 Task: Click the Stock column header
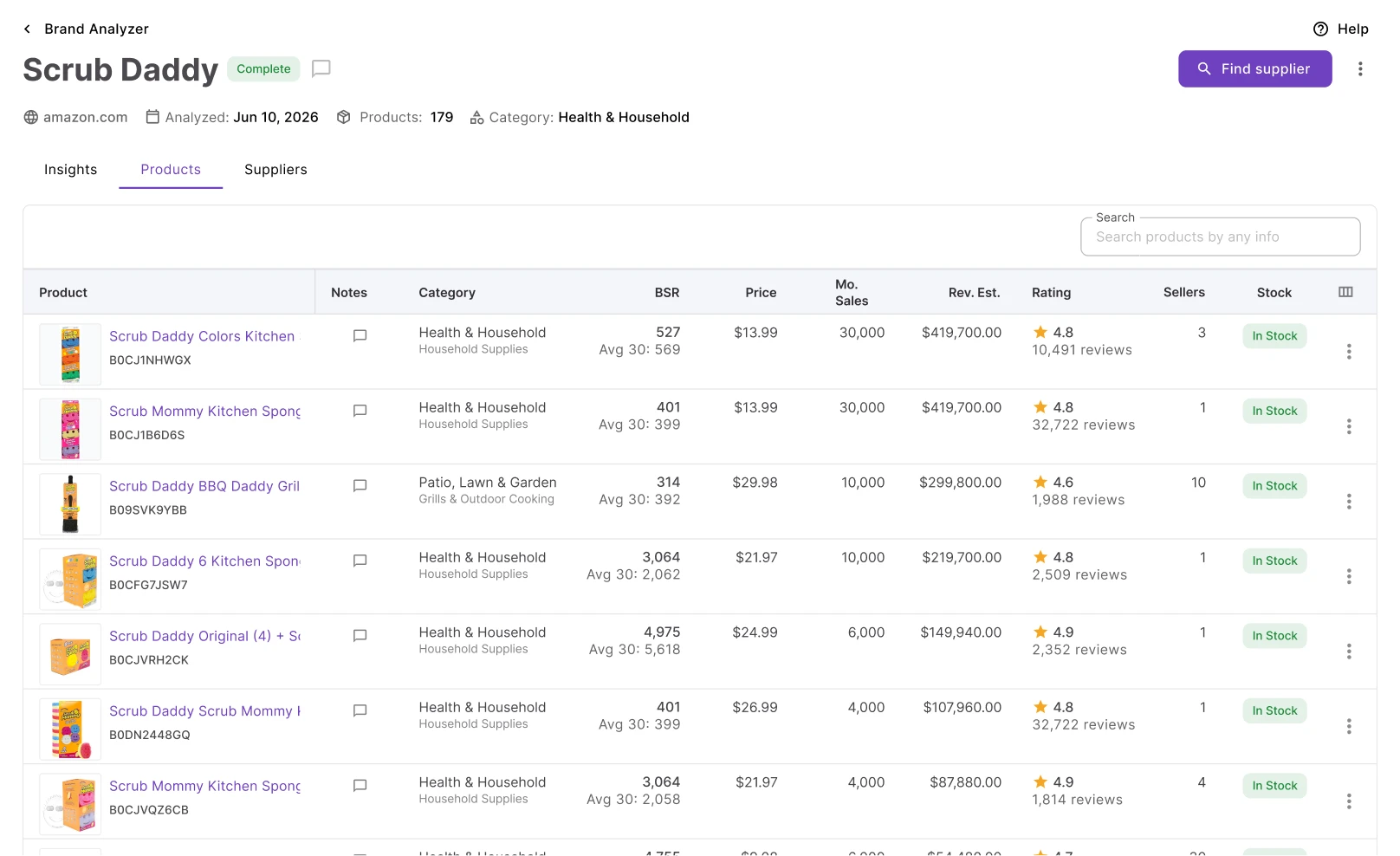[x=1274, y=293]
